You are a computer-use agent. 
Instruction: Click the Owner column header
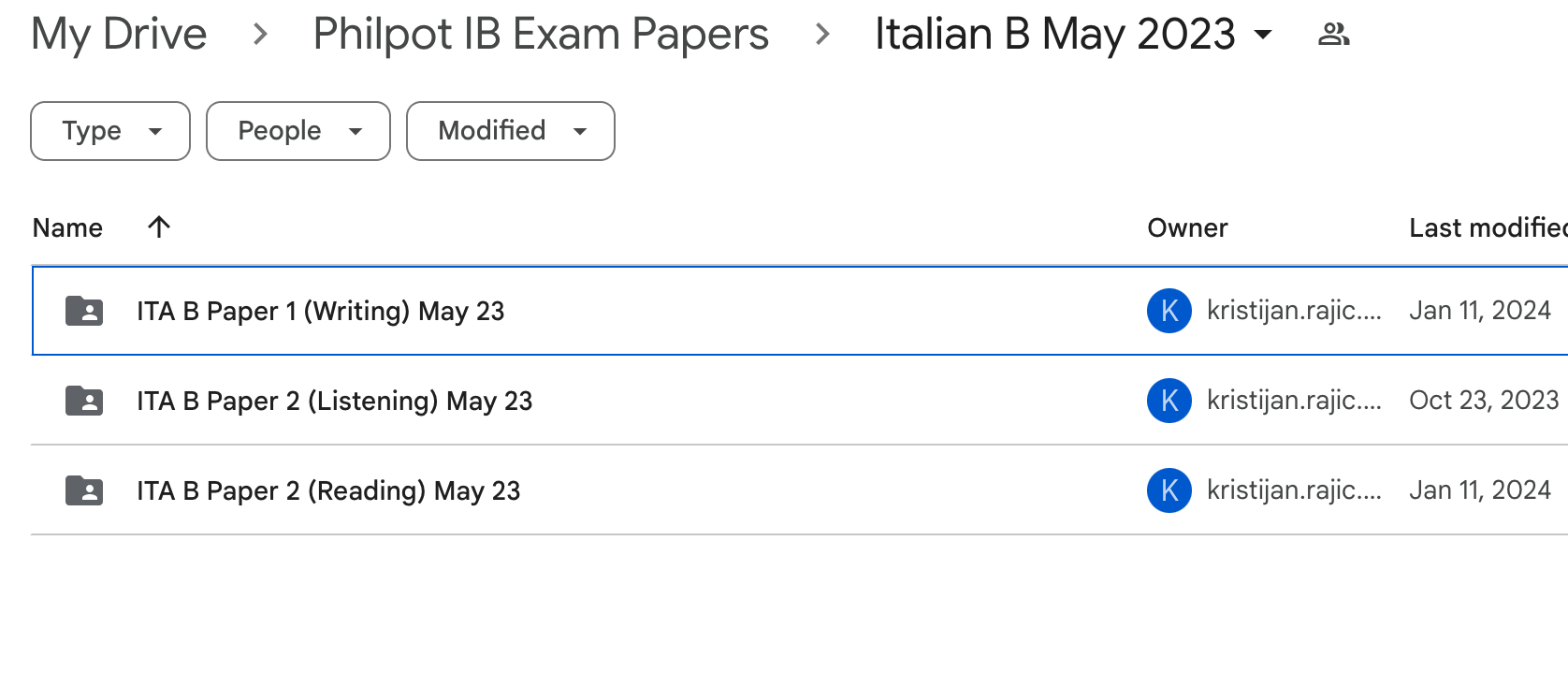click(x=1187, y=227)
